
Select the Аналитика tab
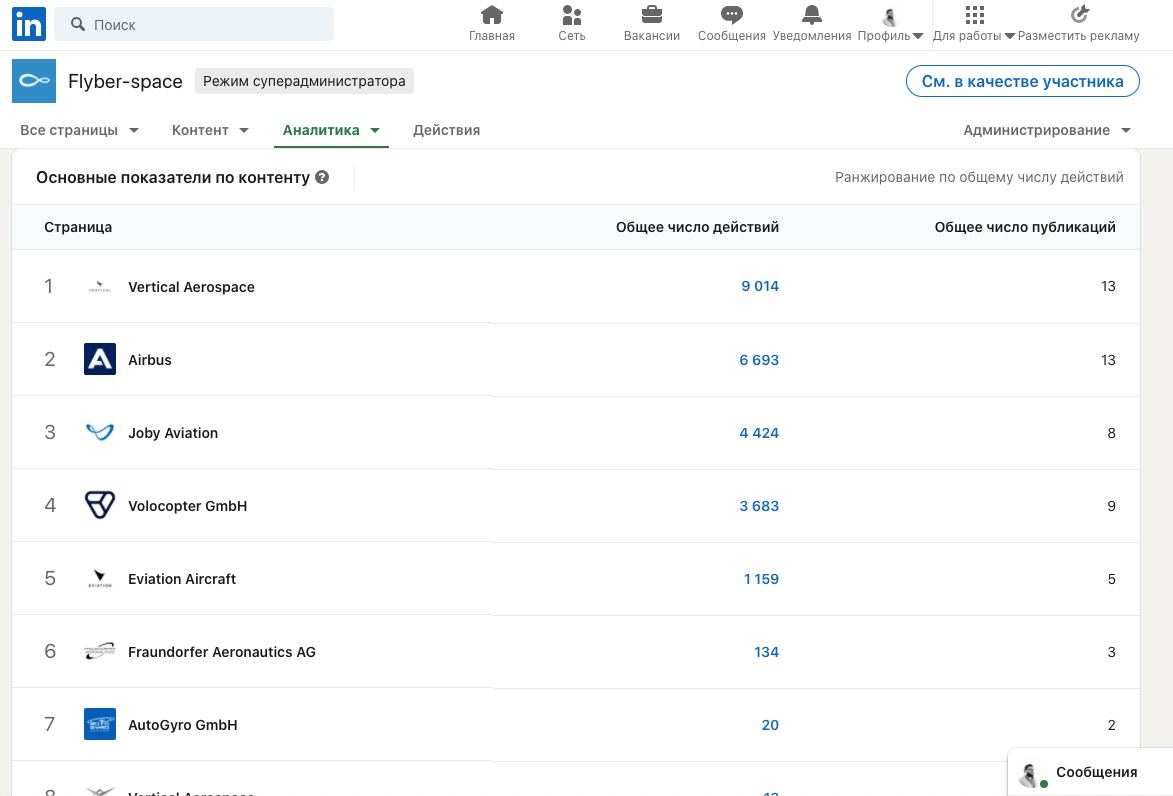[x=331, y=130]
